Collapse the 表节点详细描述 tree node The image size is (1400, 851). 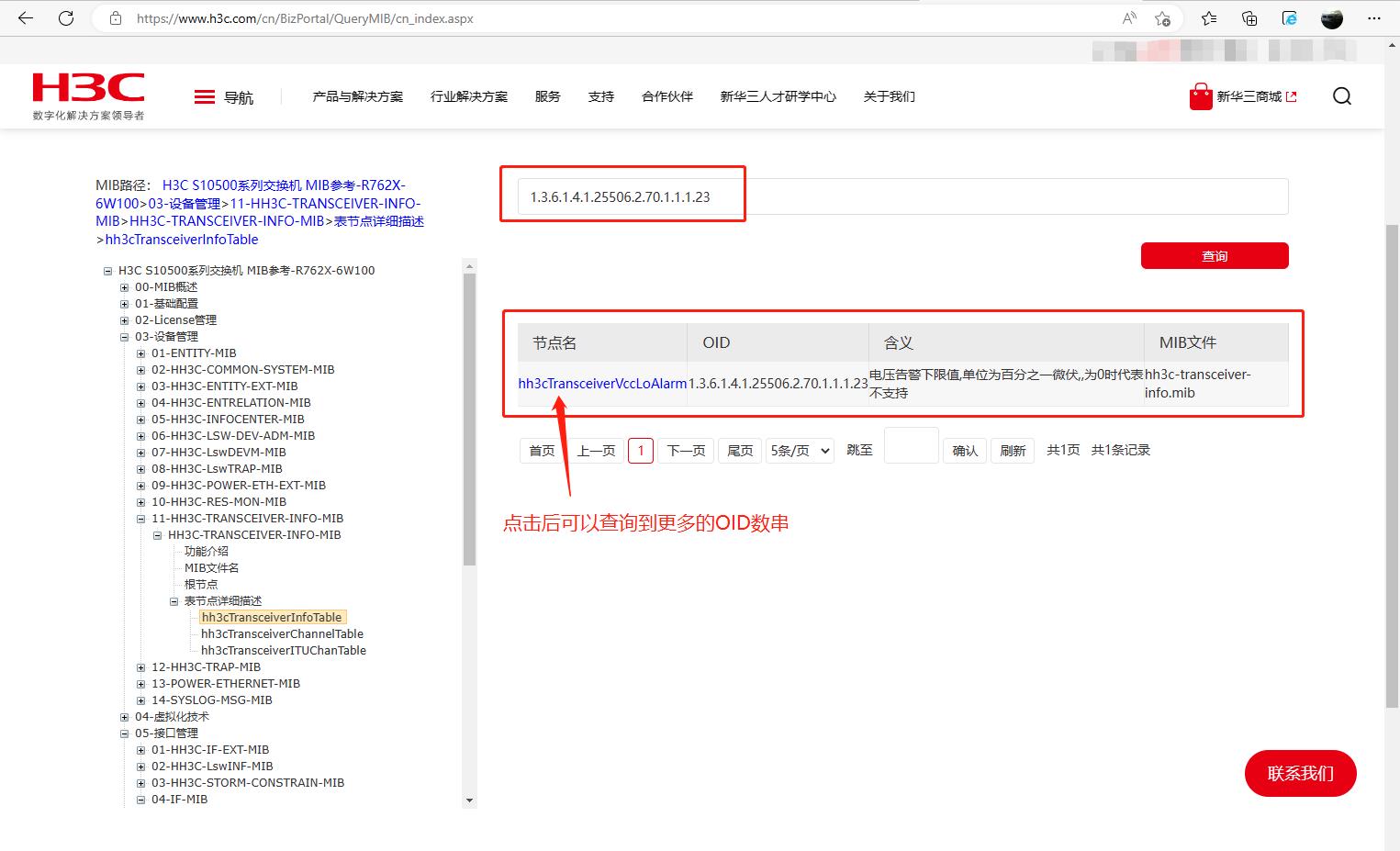174,601
